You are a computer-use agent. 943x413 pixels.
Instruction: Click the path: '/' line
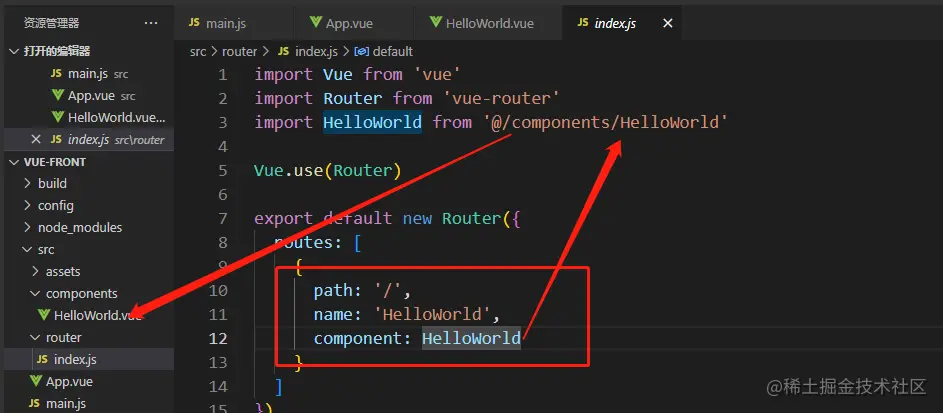click(362, 291)
